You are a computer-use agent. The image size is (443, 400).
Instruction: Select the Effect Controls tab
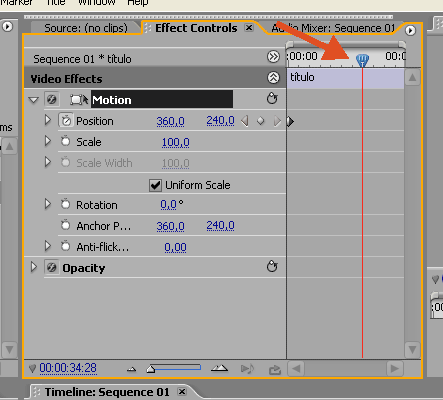point(196,28)
